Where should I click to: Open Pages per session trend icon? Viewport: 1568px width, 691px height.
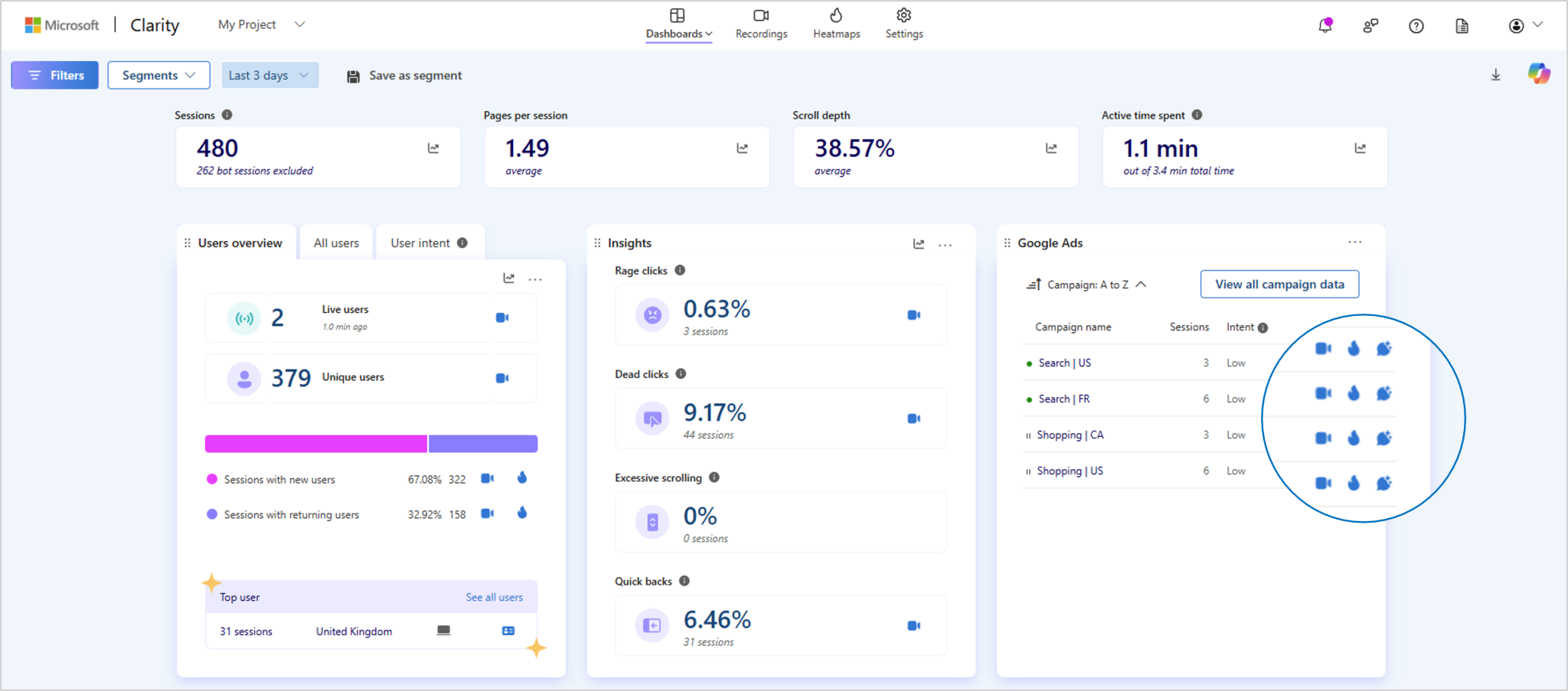point(742,148)
